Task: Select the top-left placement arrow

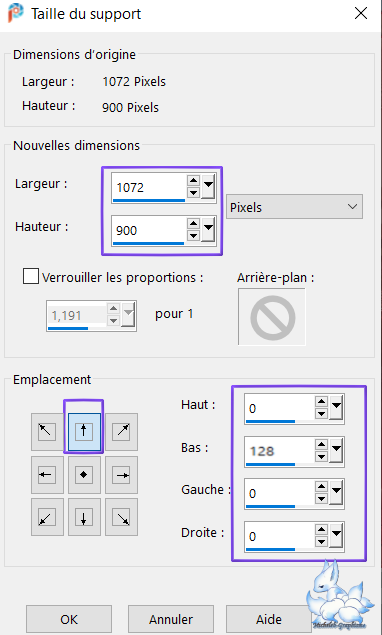Action: tap(47, 432)
